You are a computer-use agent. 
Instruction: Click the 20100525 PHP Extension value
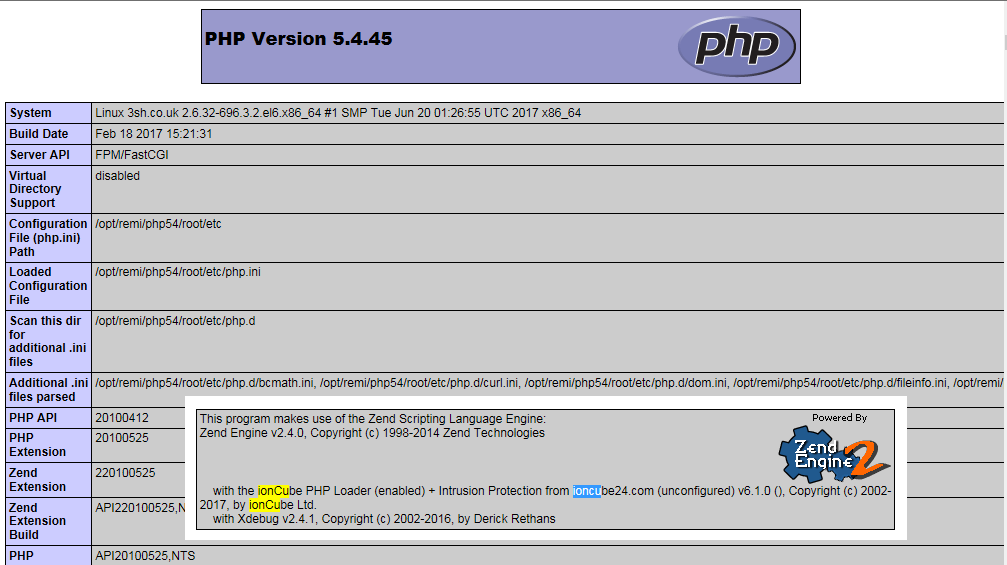click(x=122, y=438)
